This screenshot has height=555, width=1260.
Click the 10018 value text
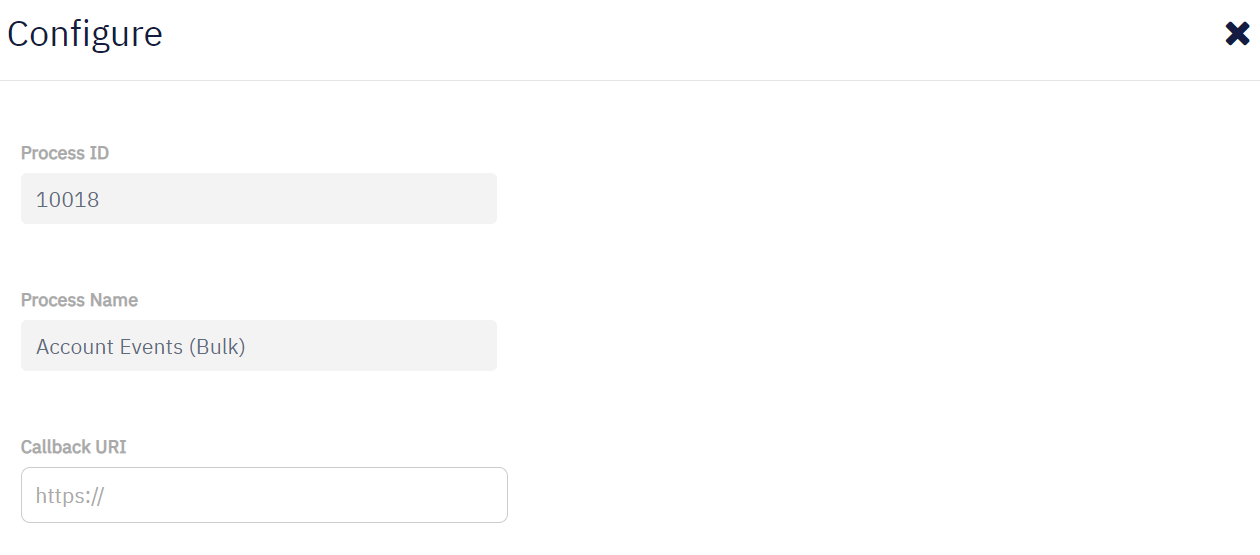point(68,199)
